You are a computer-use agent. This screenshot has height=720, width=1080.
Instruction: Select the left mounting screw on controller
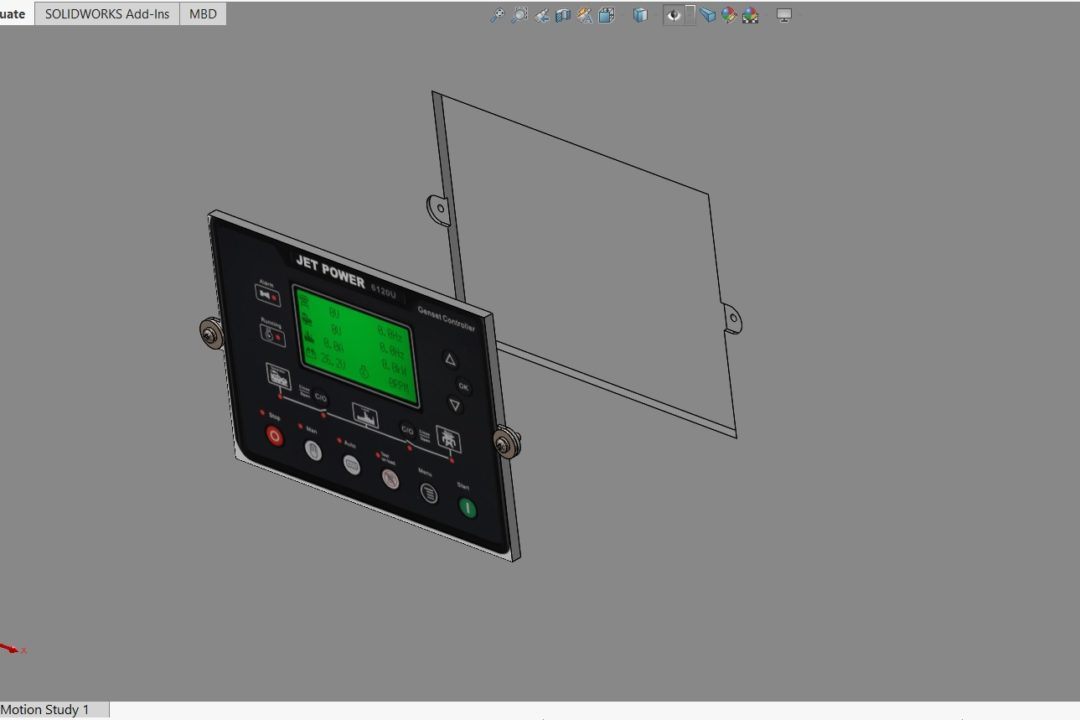tap(211, 333)
